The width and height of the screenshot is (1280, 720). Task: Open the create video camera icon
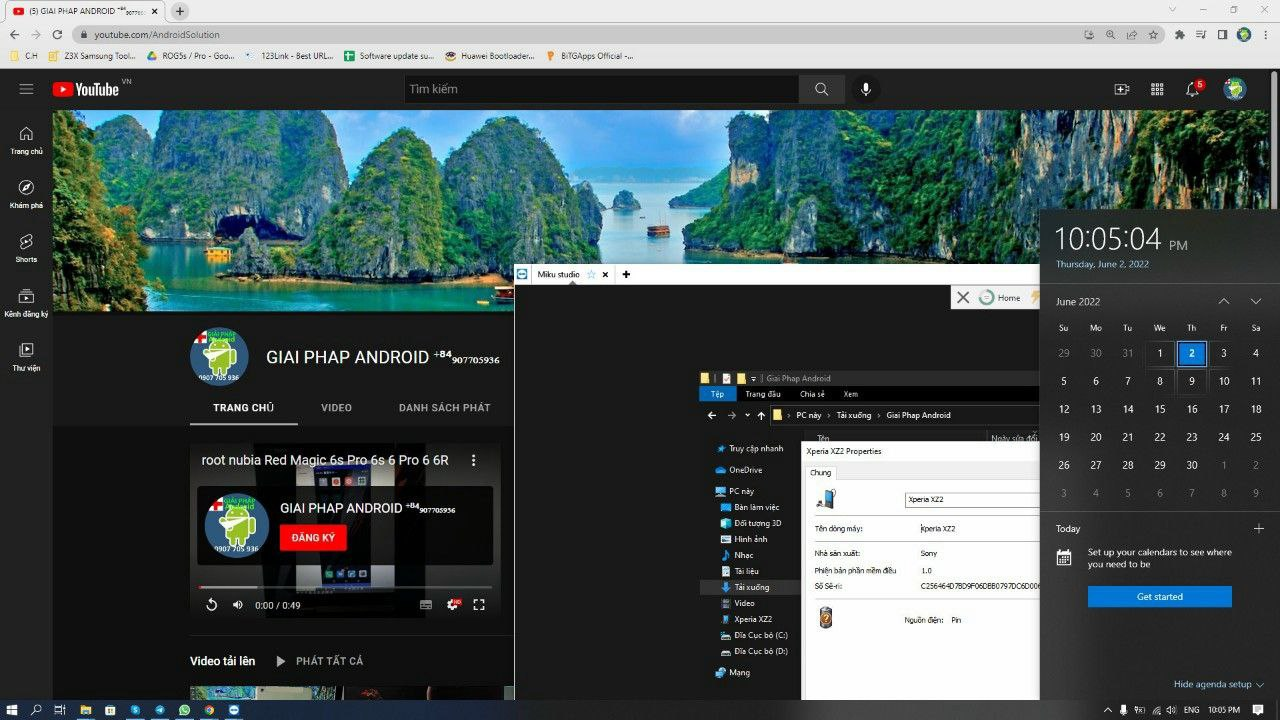(1122, 89)
